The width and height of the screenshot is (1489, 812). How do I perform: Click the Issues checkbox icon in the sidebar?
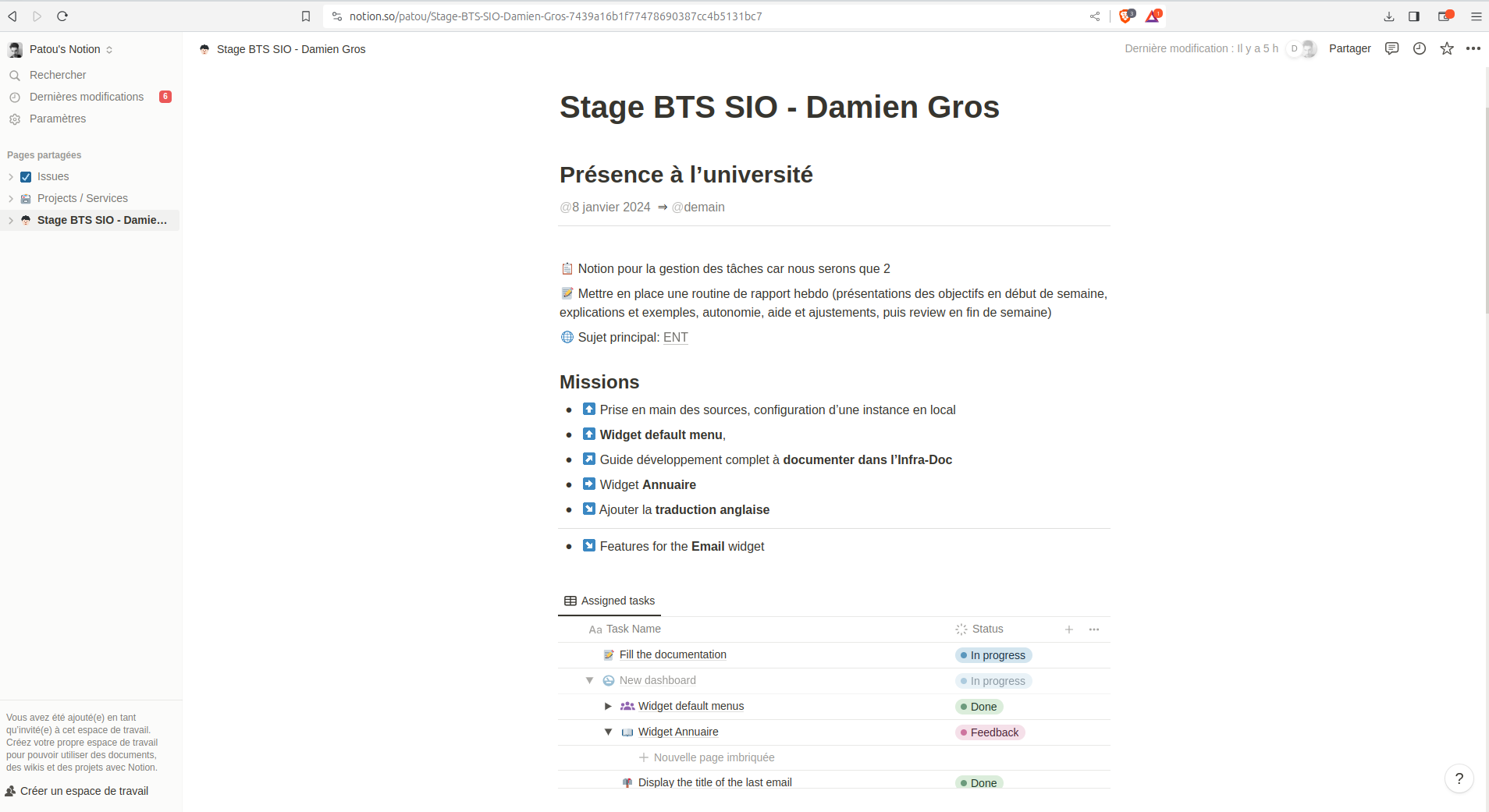(26, 177)
